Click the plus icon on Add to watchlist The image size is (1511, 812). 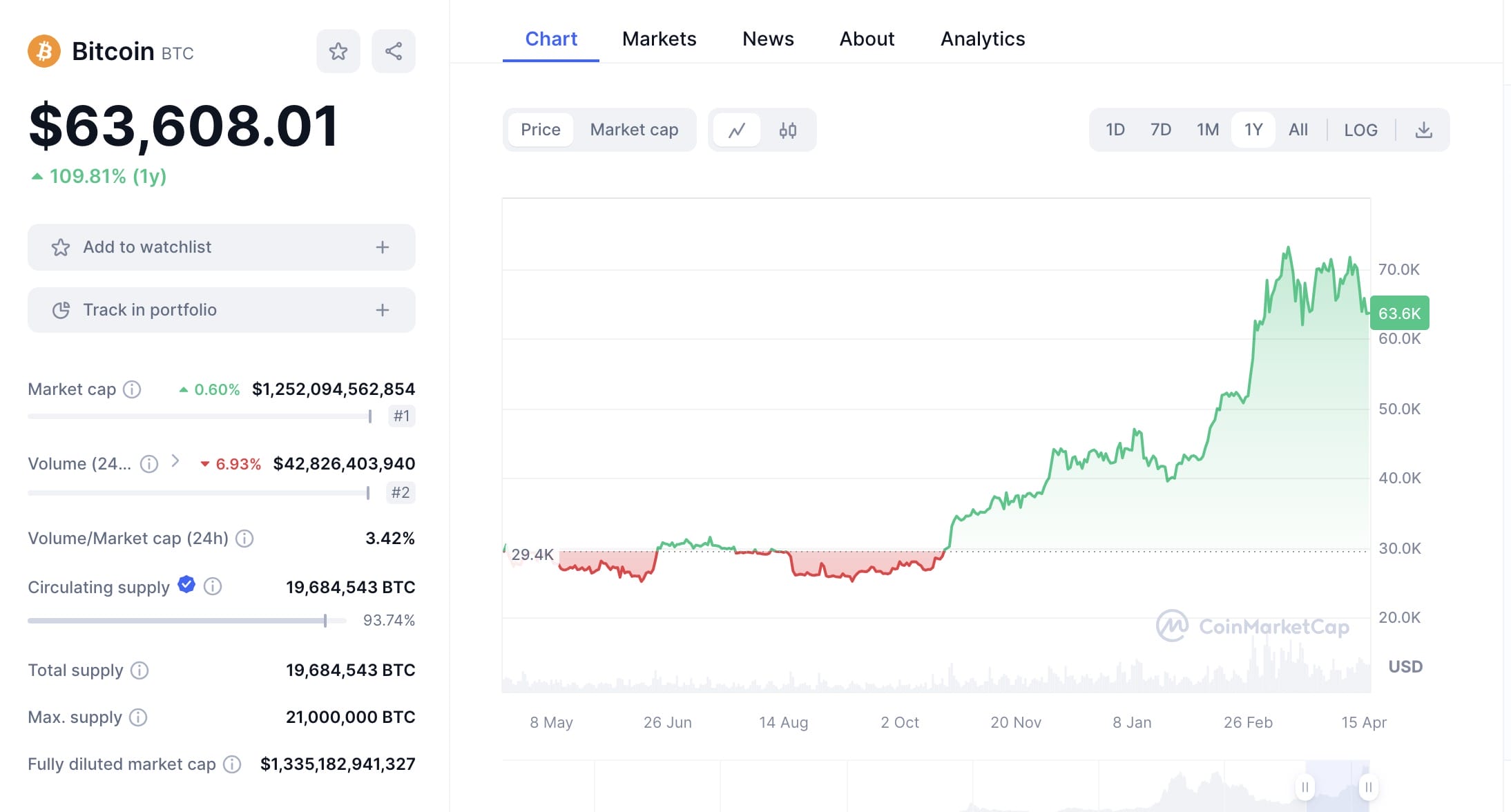tap(383, 247)
